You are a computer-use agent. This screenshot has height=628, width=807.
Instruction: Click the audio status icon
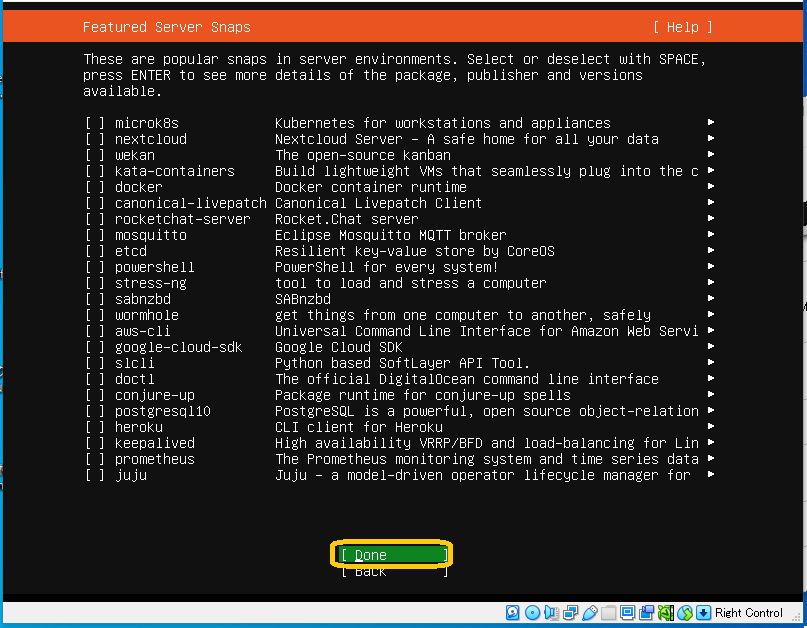(551, 613)
